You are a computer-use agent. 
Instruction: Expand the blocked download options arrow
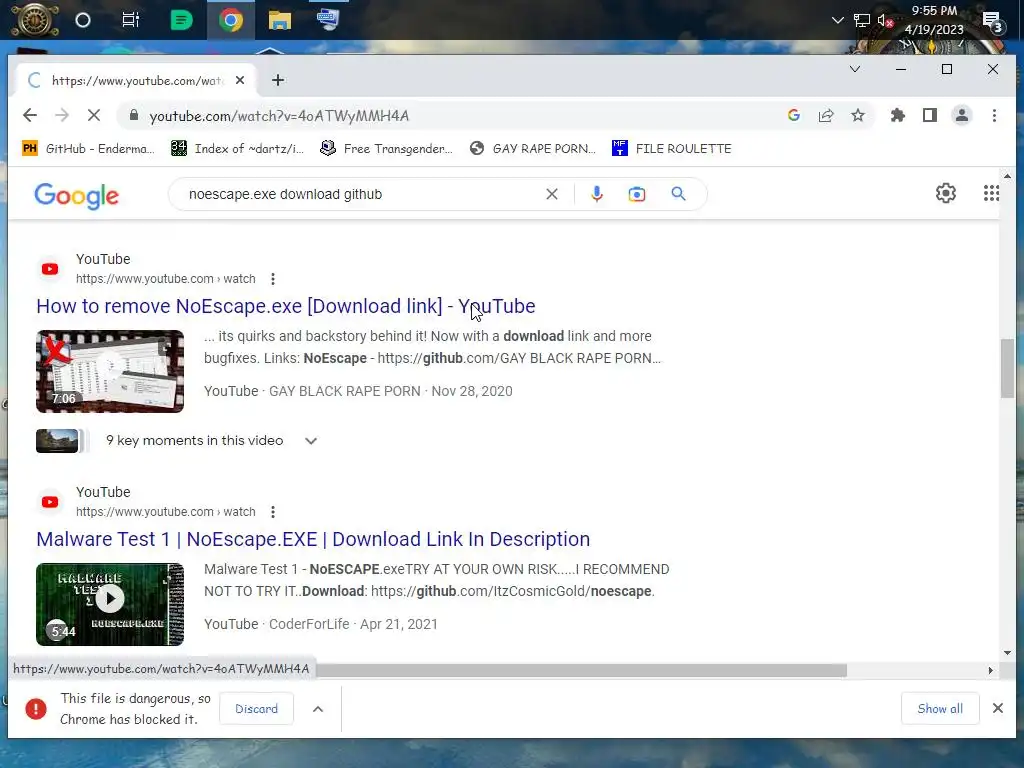click(318, 709)
